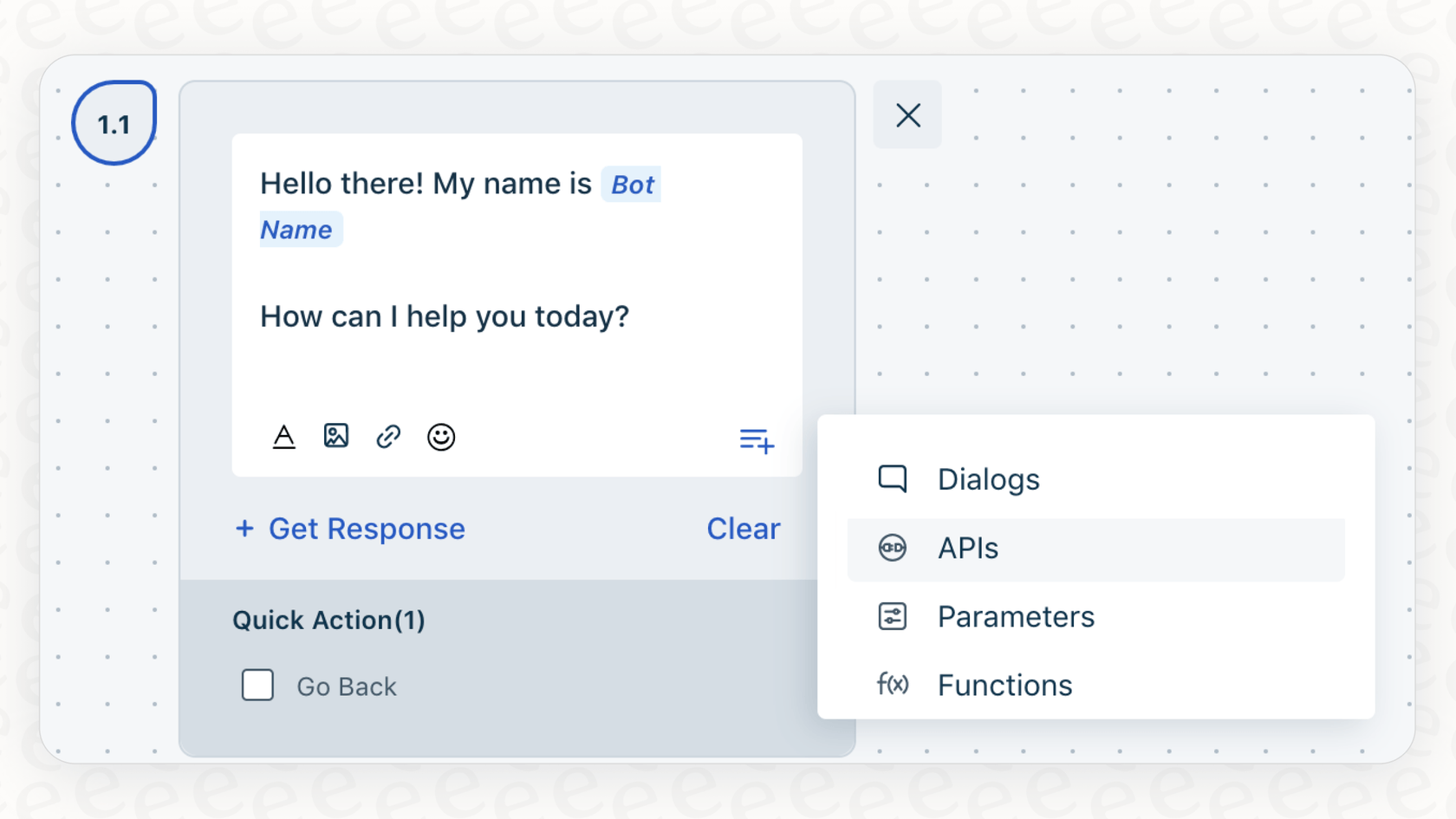Clear the message content
The width and height of the screenshot is (1456, 819).
click(x=743, y=529)
